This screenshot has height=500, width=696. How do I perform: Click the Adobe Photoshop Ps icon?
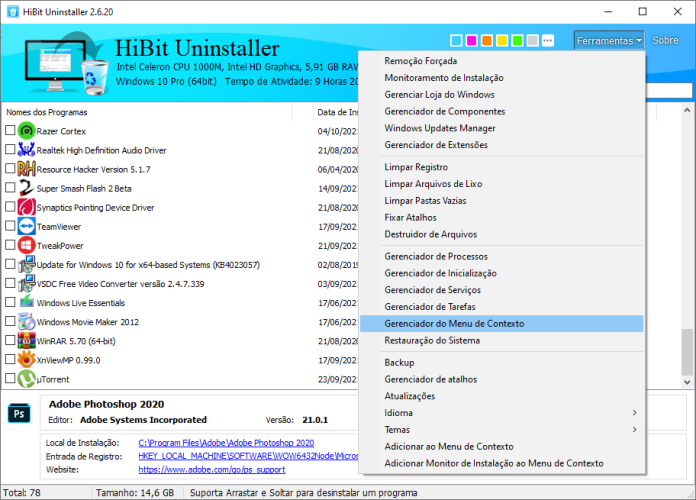[19, 413]
